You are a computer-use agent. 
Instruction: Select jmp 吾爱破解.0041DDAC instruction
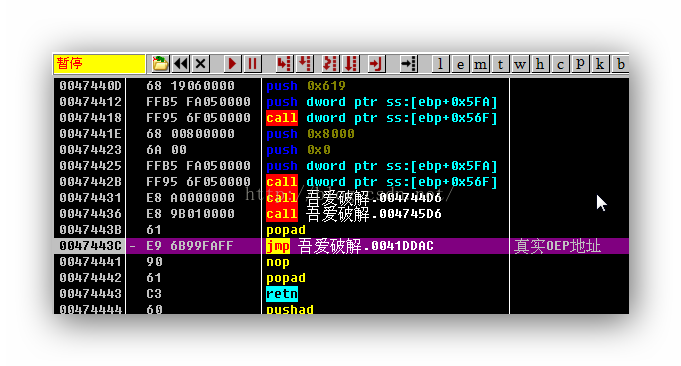coord(350,246)
